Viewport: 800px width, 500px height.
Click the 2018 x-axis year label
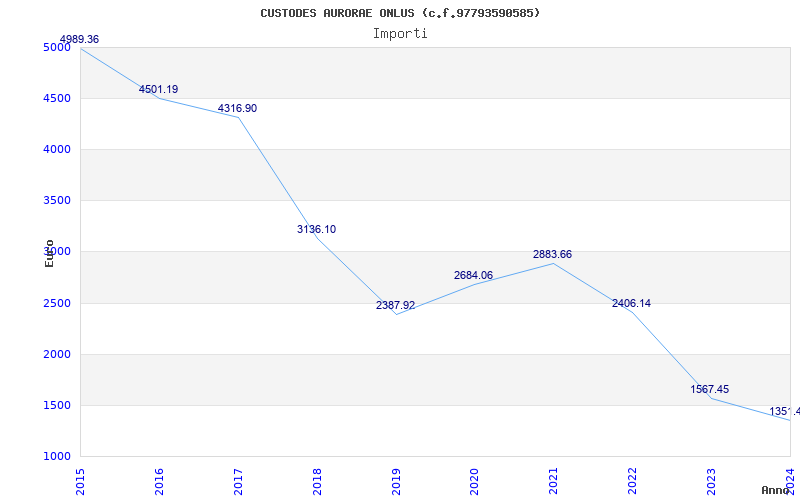click(x=317, y=481)
